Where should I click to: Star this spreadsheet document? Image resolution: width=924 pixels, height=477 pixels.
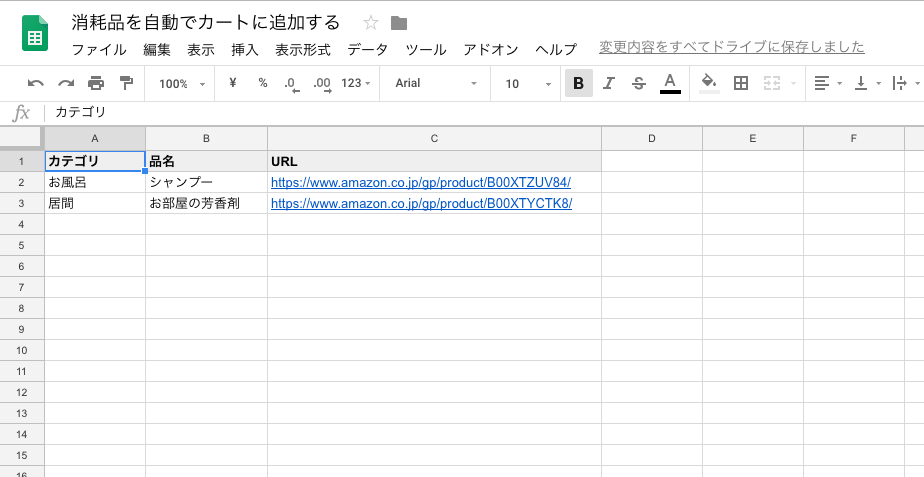[x=371, y=23]
